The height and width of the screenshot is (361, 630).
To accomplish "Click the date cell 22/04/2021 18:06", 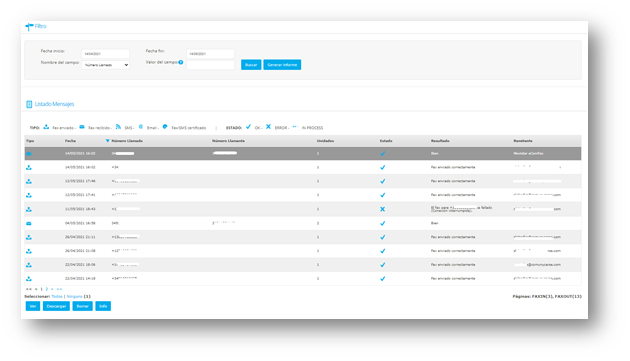I will coord(80,265).
